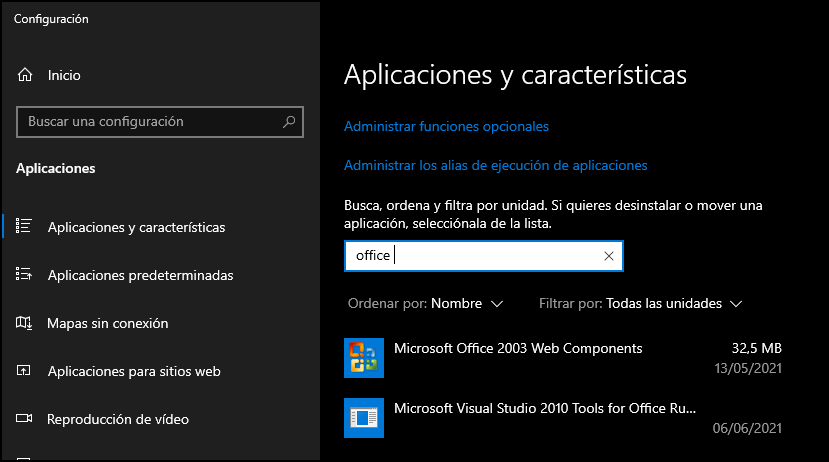Open Mapas sin conexión section
Screen dimensions: 829x462
coord(107,323)
